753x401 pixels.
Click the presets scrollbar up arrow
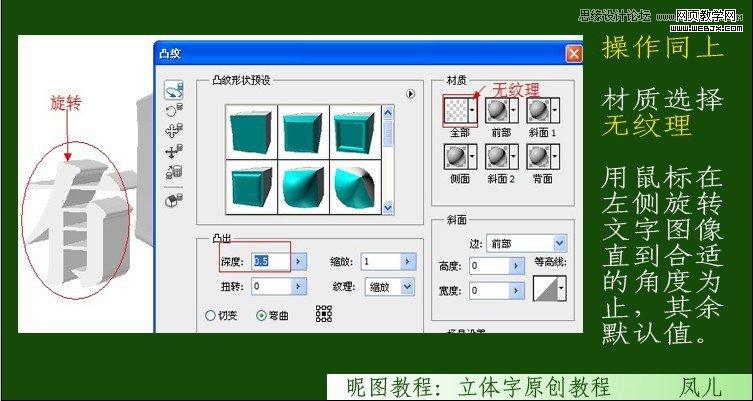pos(388,113)
